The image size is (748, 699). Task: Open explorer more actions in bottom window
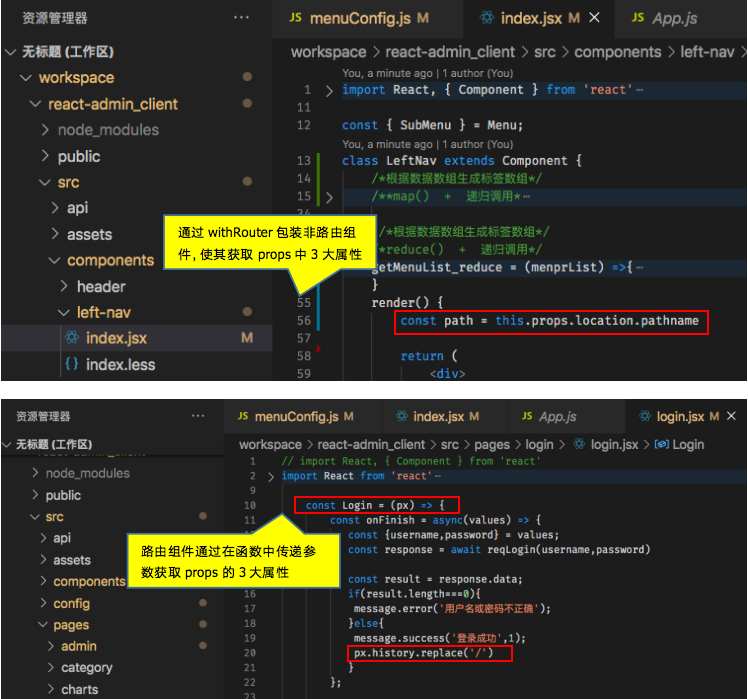[198, 416]
